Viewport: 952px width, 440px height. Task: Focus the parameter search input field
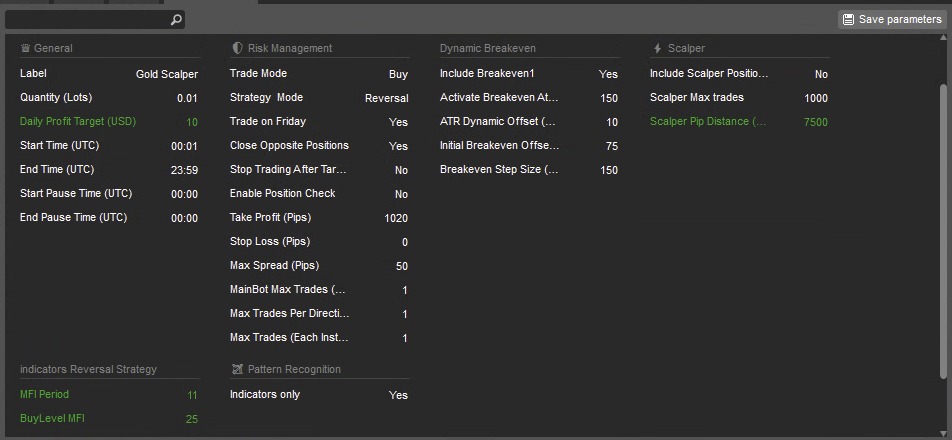[x=95, y=20]
